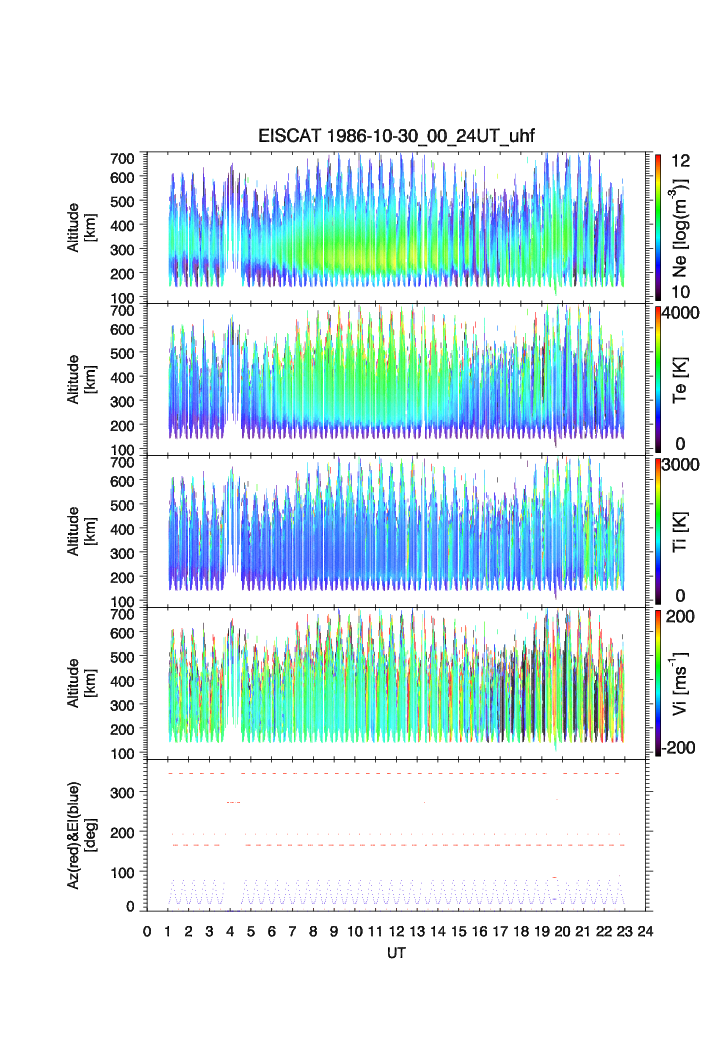This screenshot has height=1063, width=708.
Task: Pick the Vi ion velocity colorbar
Action: tap(658, 681)
